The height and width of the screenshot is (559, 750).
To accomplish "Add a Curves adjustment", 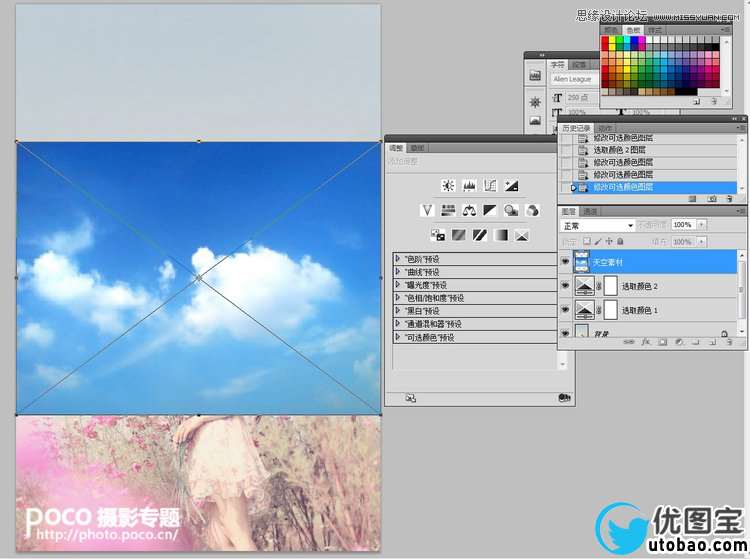I will click(x=490, y=186).
